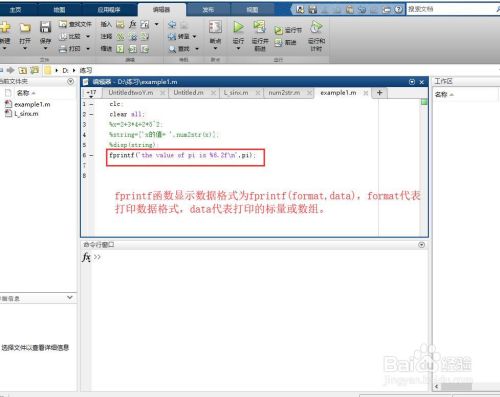This screenshot has height=397, width=500.
Task: Click the comment percent icon next to 注释
Action: click(120, 36)
